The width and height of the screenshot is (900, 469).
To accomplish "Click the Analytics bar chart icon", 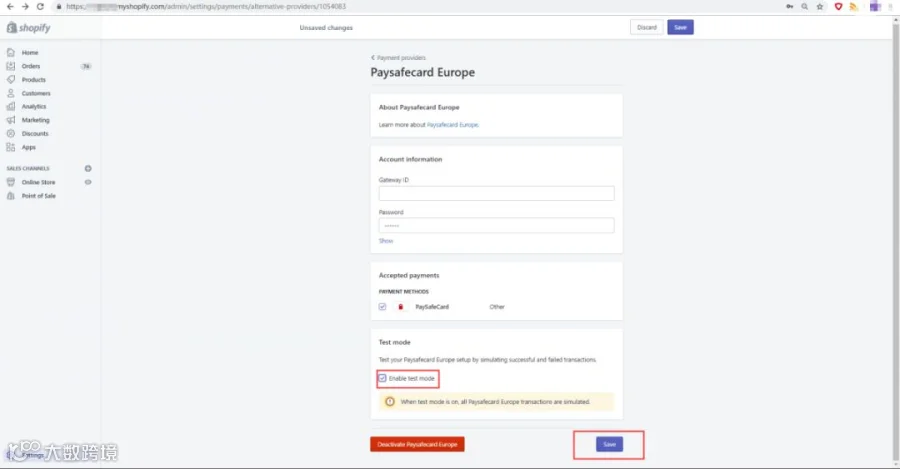I will tap(10, 106).
